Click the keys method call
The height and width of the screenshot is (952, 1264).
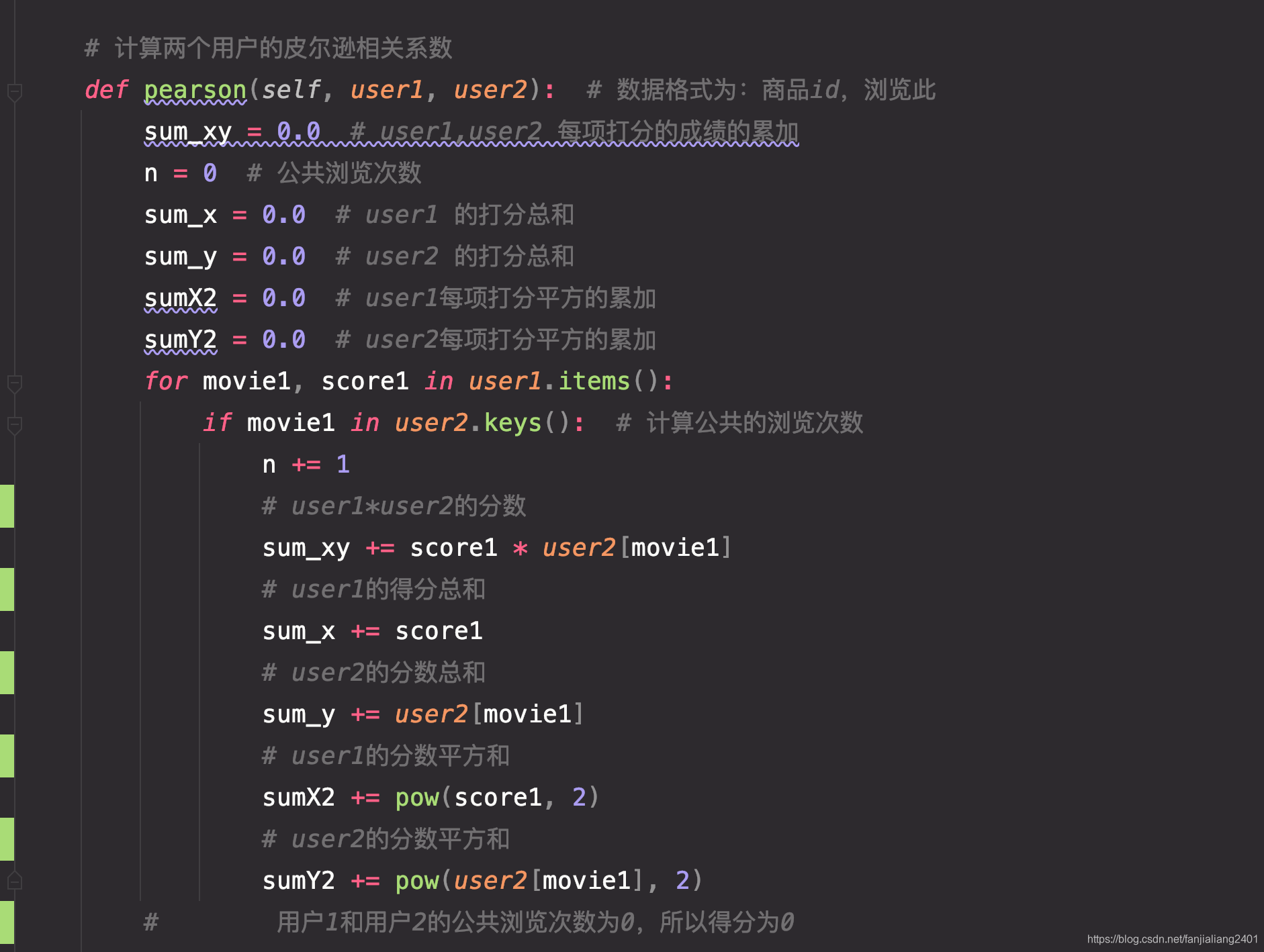(x=512, y=423)
